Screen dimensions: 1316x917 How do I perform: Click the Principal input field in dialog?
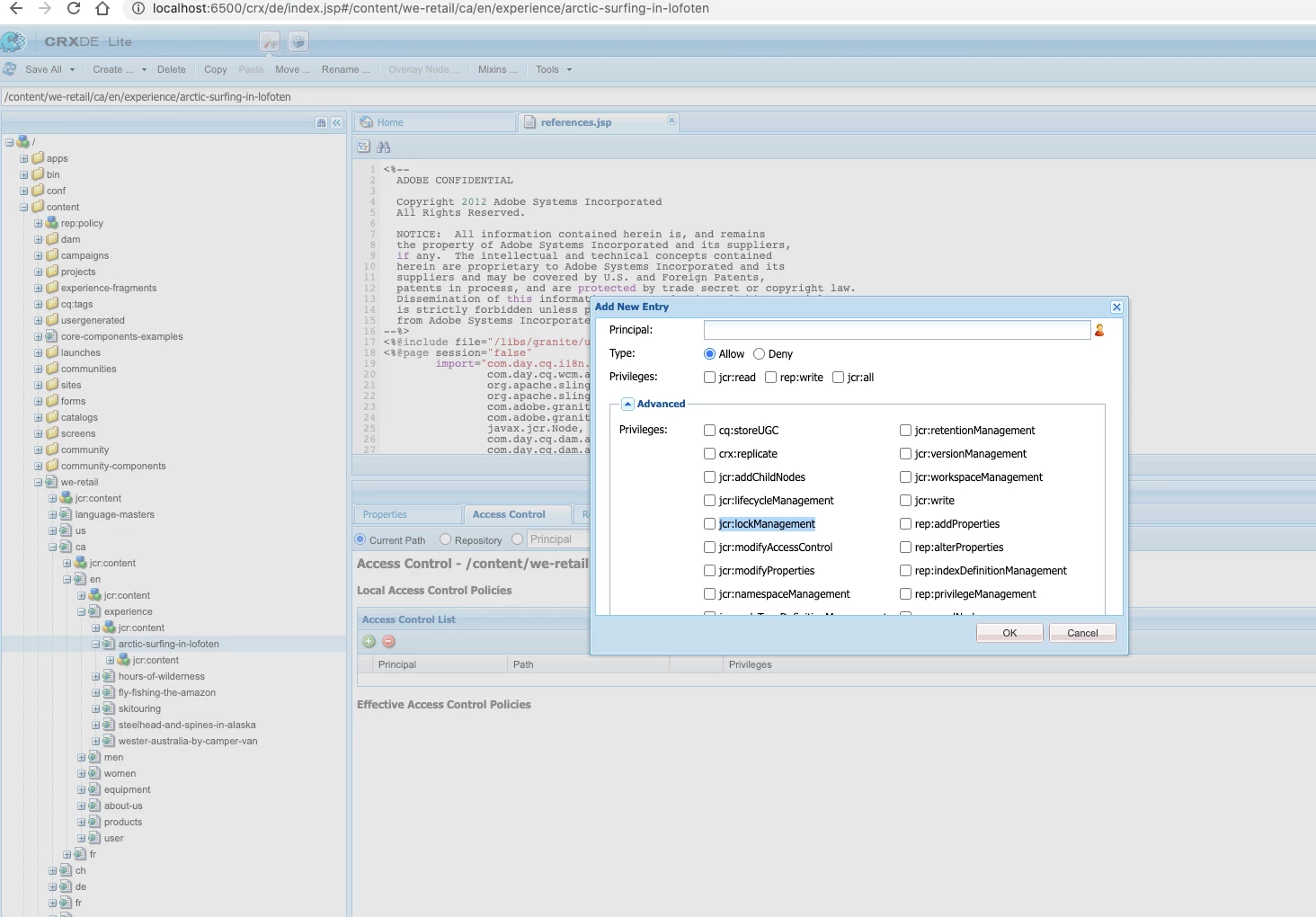897,330
